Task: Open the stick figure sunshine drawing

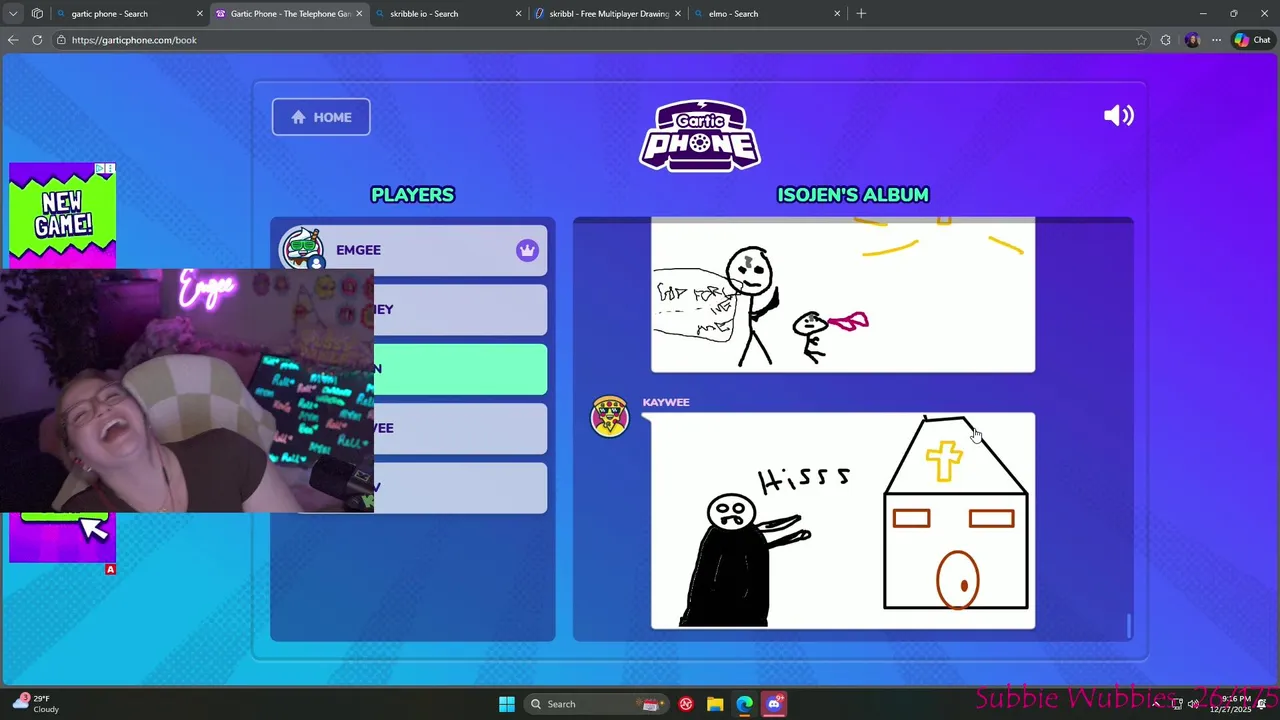Action: tap(843, 295)
